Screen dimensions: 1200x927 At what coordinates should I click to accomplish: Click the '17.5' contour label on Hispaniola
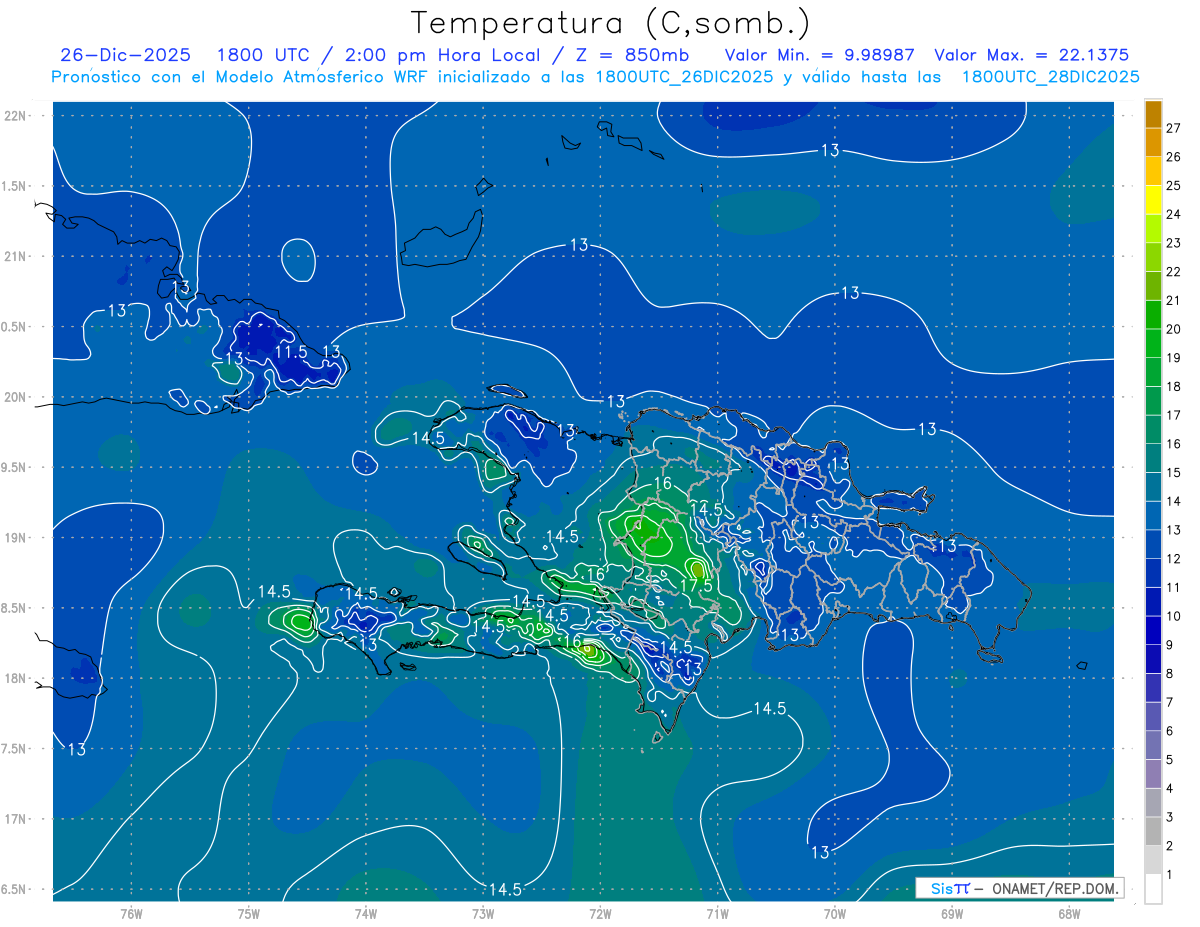(x=696, y=585)
